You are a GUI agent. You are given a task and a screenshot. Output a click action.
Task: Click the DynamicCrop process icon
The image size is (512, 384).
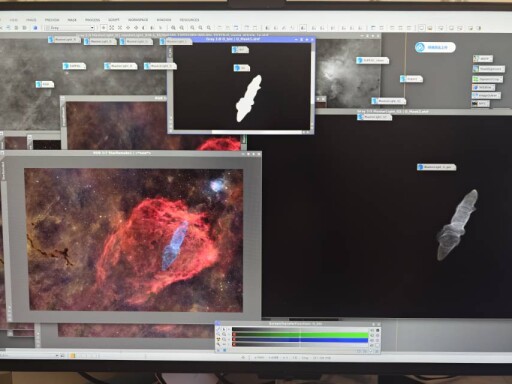pyautogui.click(x=488, y=79)
